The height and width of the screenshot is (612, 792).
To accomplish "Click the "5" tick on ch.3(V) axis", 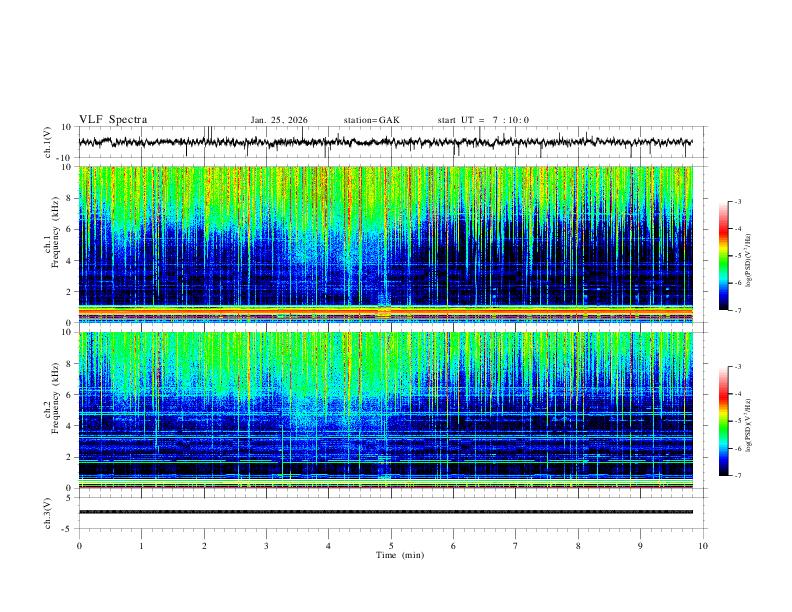I will click(x=70, y=497).
